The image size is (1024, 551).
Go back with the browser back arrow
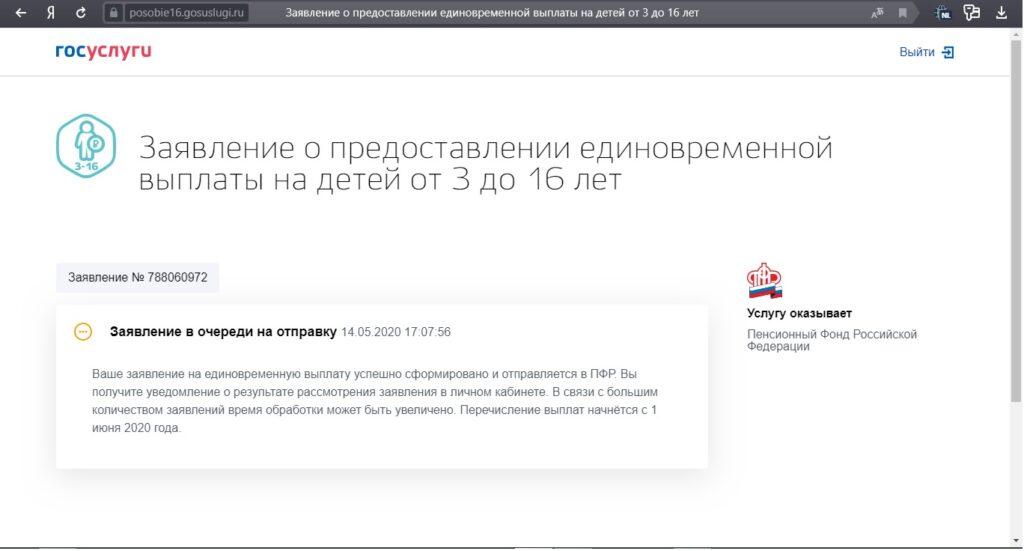tap(21, 12)
